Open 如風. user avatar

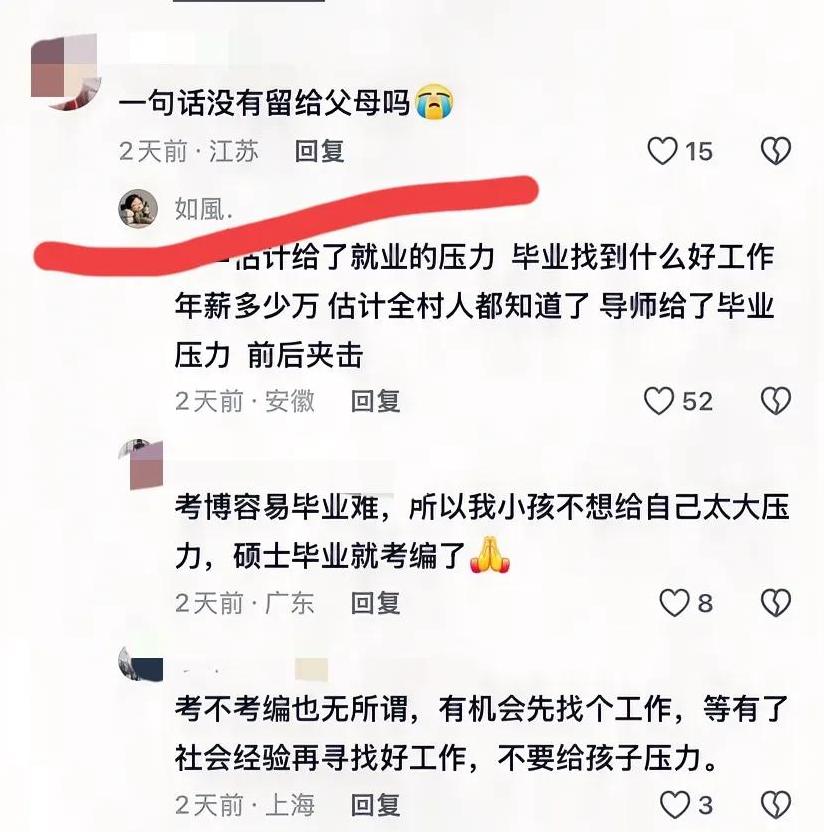(138, 209)
